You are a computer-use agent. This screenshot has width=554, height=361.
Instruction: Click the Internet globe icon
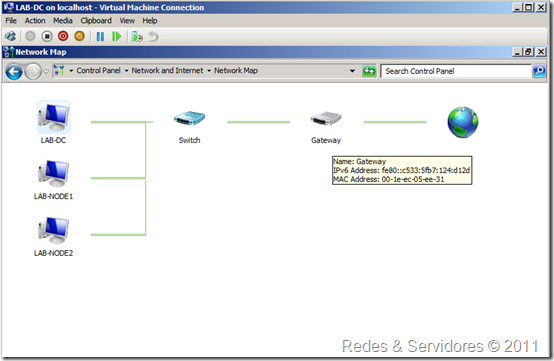pyautogui.click(x=463, y=122)
